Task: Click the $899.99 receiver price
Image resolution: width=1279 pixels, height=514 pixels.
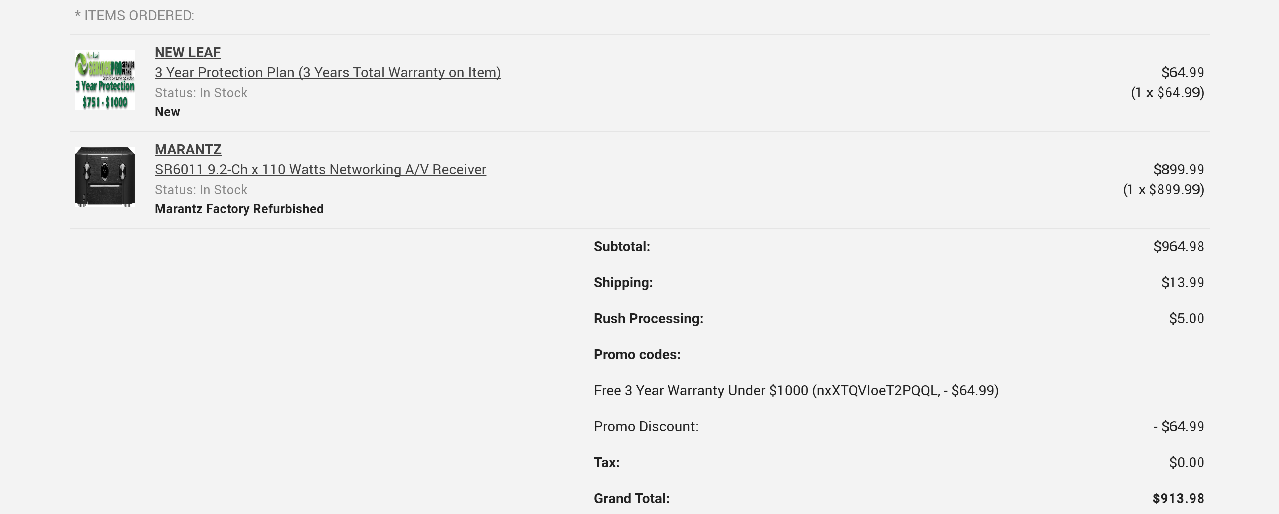Action: tap(1178, 170)
